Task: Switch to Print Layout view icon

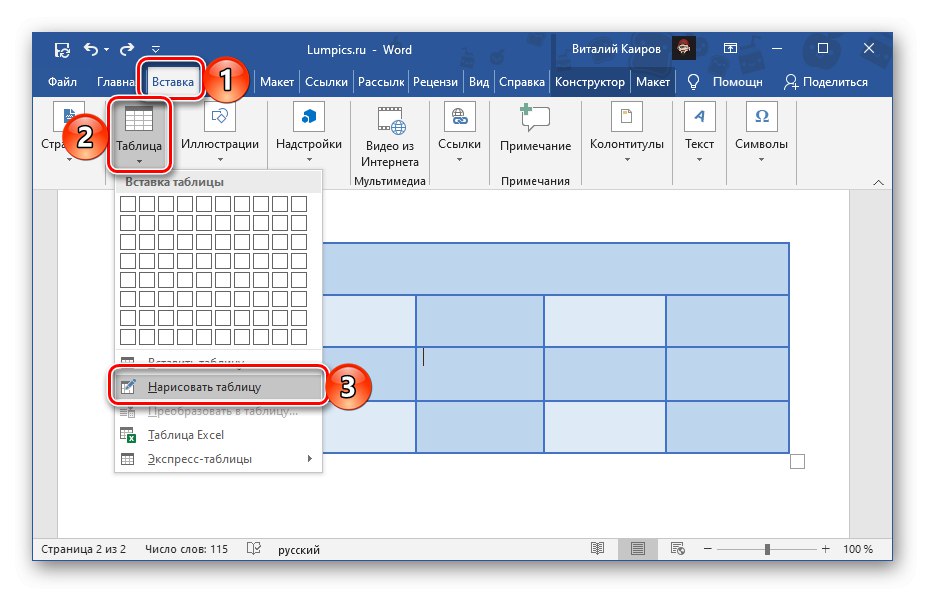Action: point(638,549)
